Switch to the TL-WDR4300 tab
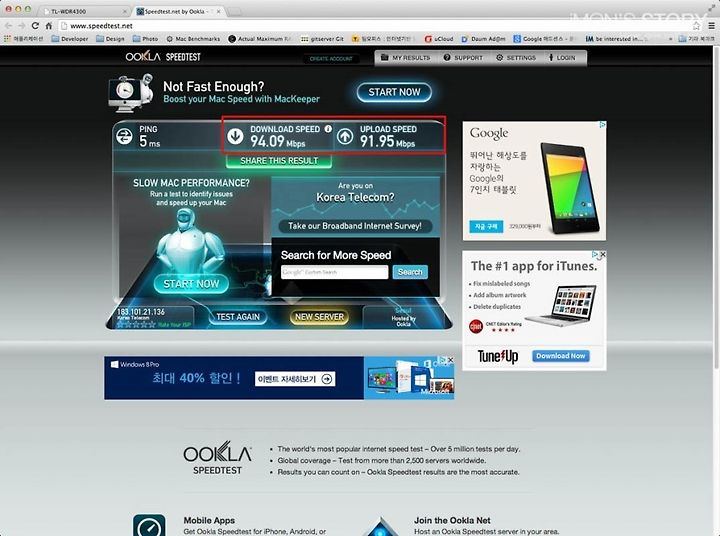 pos(83,11)
